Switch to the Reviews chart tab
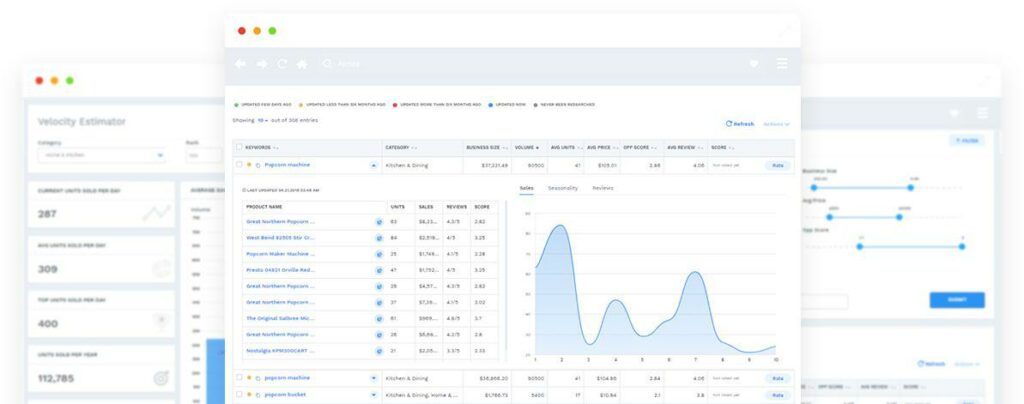Screen dimensions: 1024x404 603,188
